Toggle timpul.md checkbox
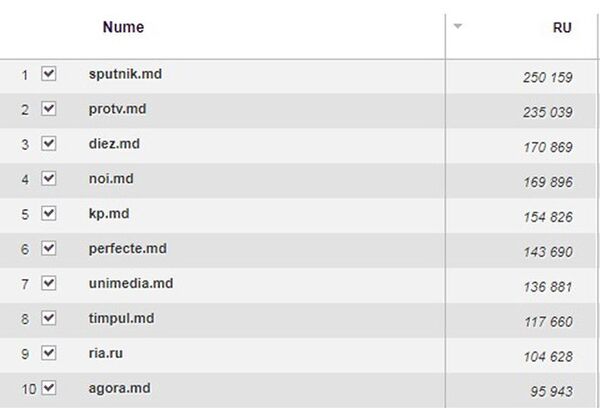Screen dimensions: 600x408 click(49, 319)
